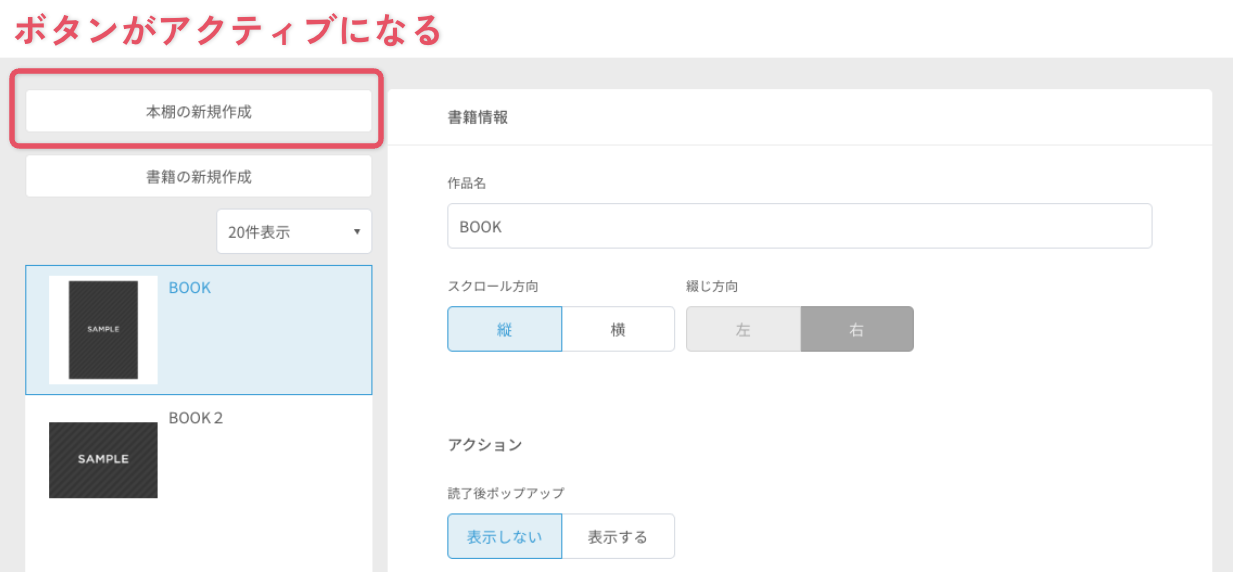Click the 読了後ポップアップ label
The width and height of the screenshot is (1233, 572).
tap(506, 493)
